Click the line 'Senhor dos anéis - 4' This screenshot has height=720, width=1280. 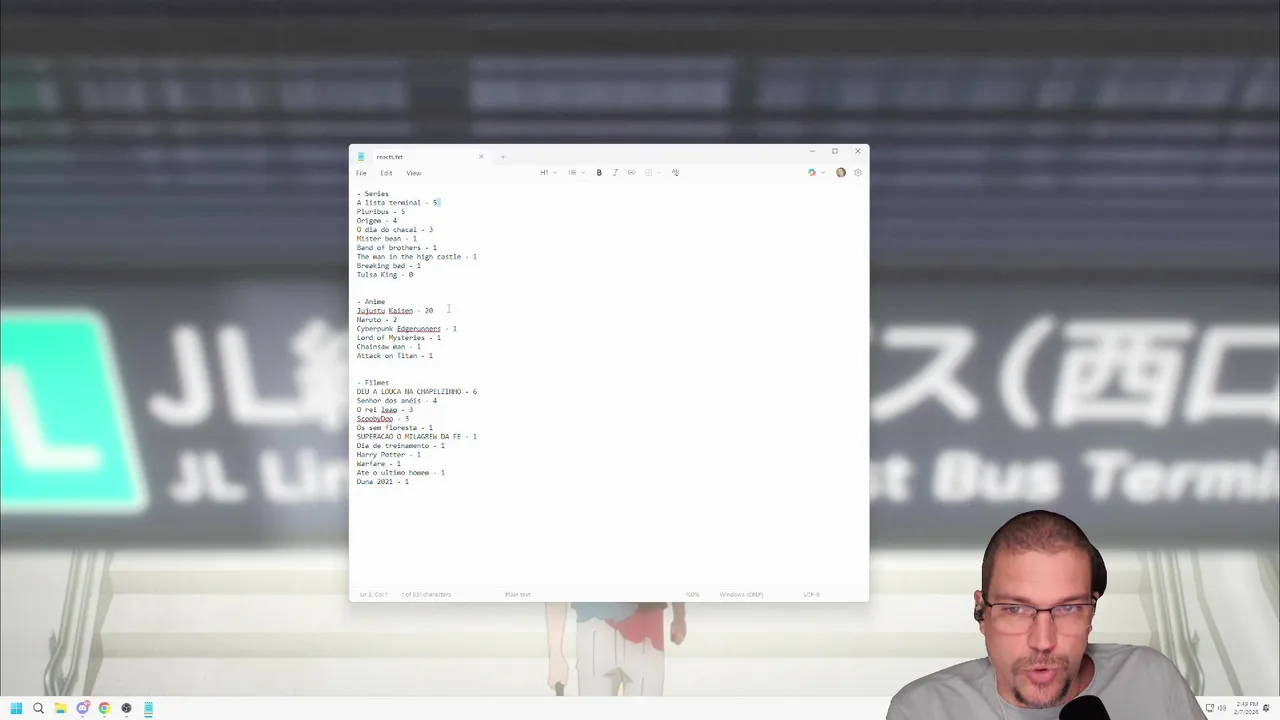[x=397, y=401]
